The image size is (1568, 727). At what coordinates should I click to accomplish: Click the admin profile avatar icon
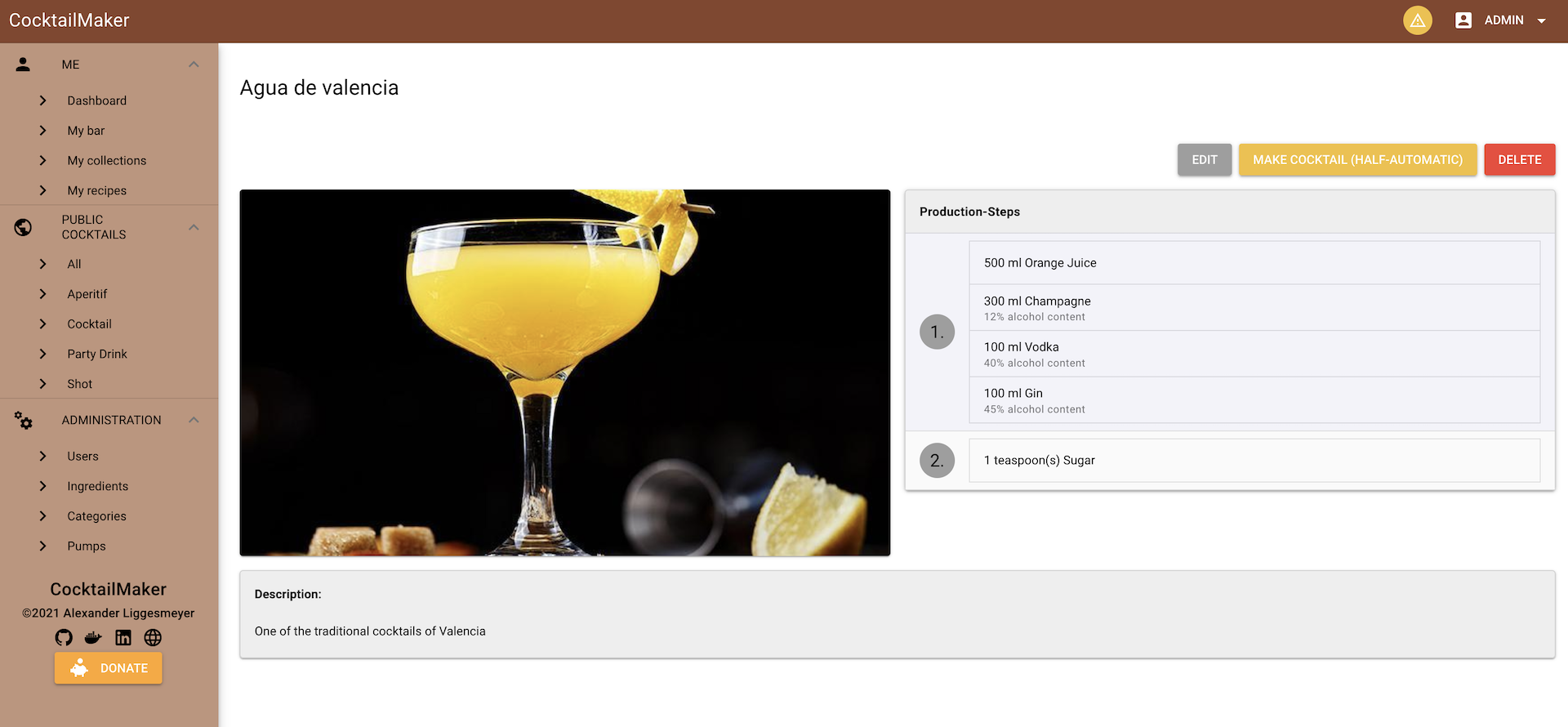pyautogui.click(x=1463, y=20)
